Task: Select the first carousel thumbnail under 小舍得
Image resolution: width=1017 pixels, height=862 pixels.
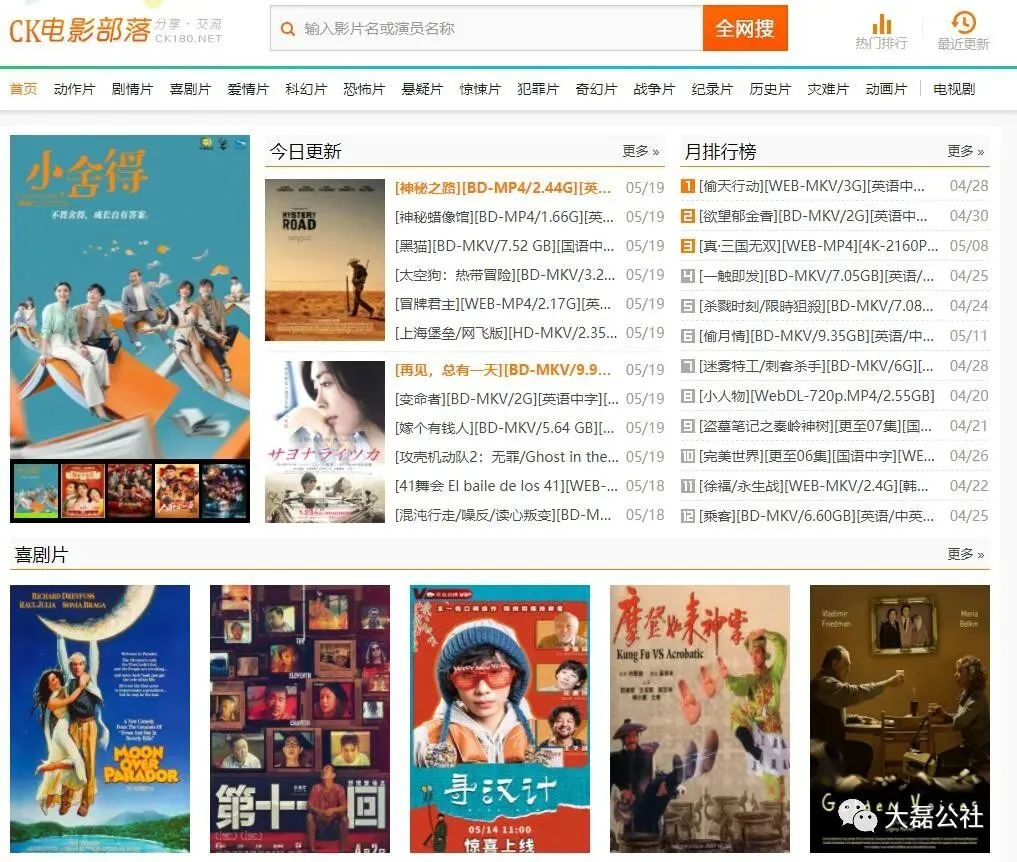Action: pyautogui.click(x=36, y=490)
